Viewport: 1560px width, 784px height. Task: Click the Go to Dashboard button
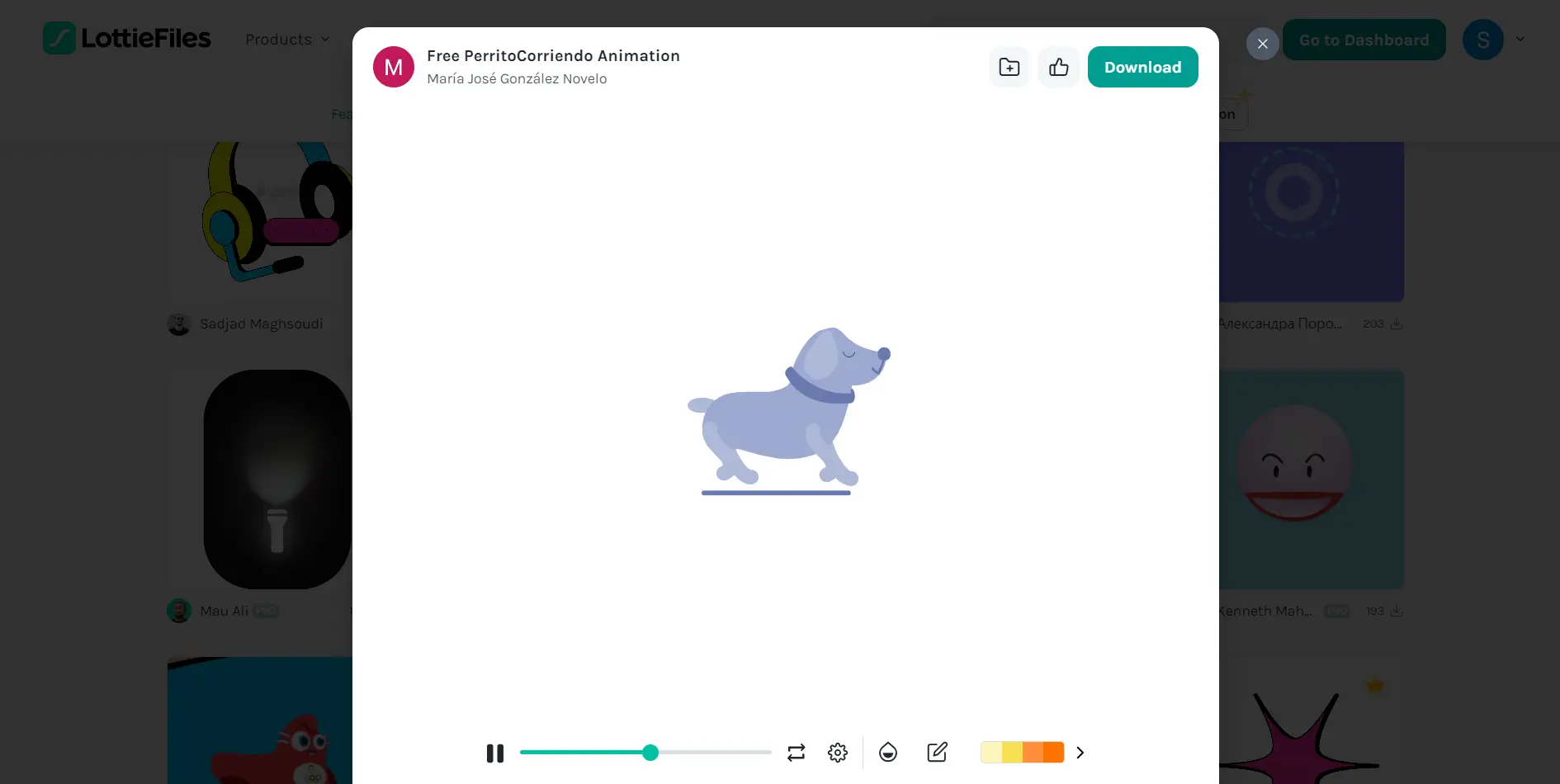coord(1364,40)
